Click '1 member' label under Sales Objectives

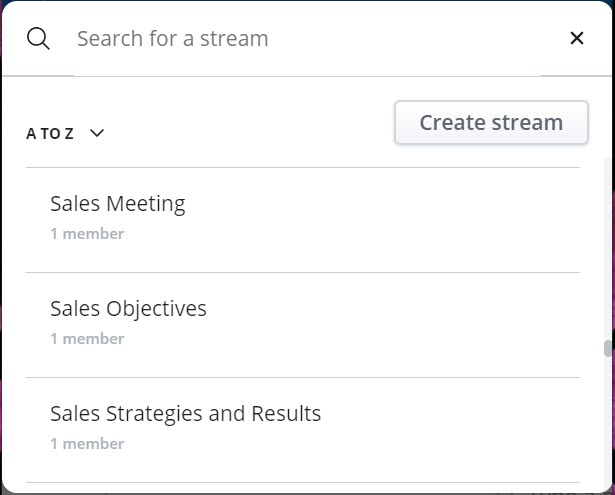pos(87,339)
